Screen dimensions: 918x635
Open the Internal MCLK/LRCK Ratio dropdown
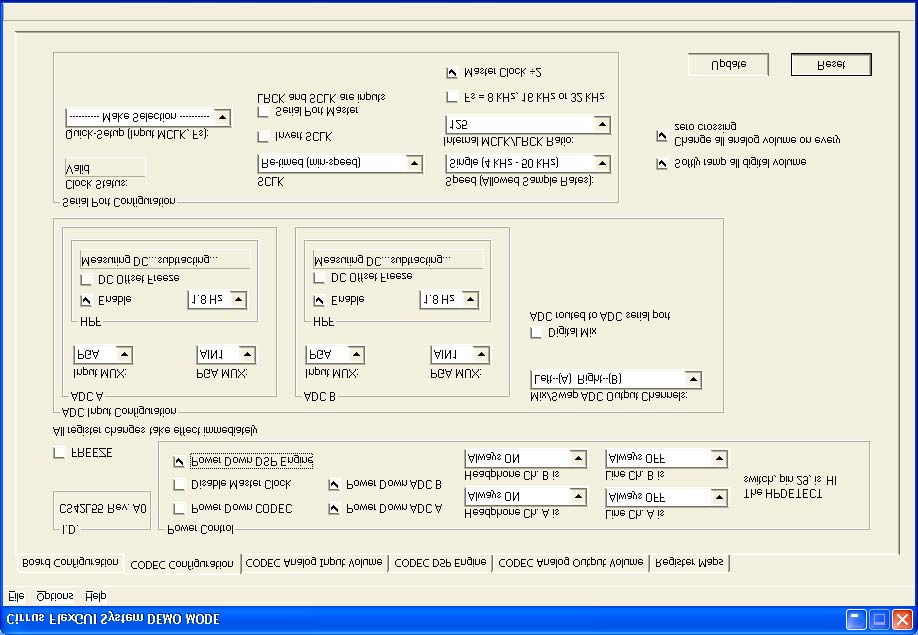(528, 123)
